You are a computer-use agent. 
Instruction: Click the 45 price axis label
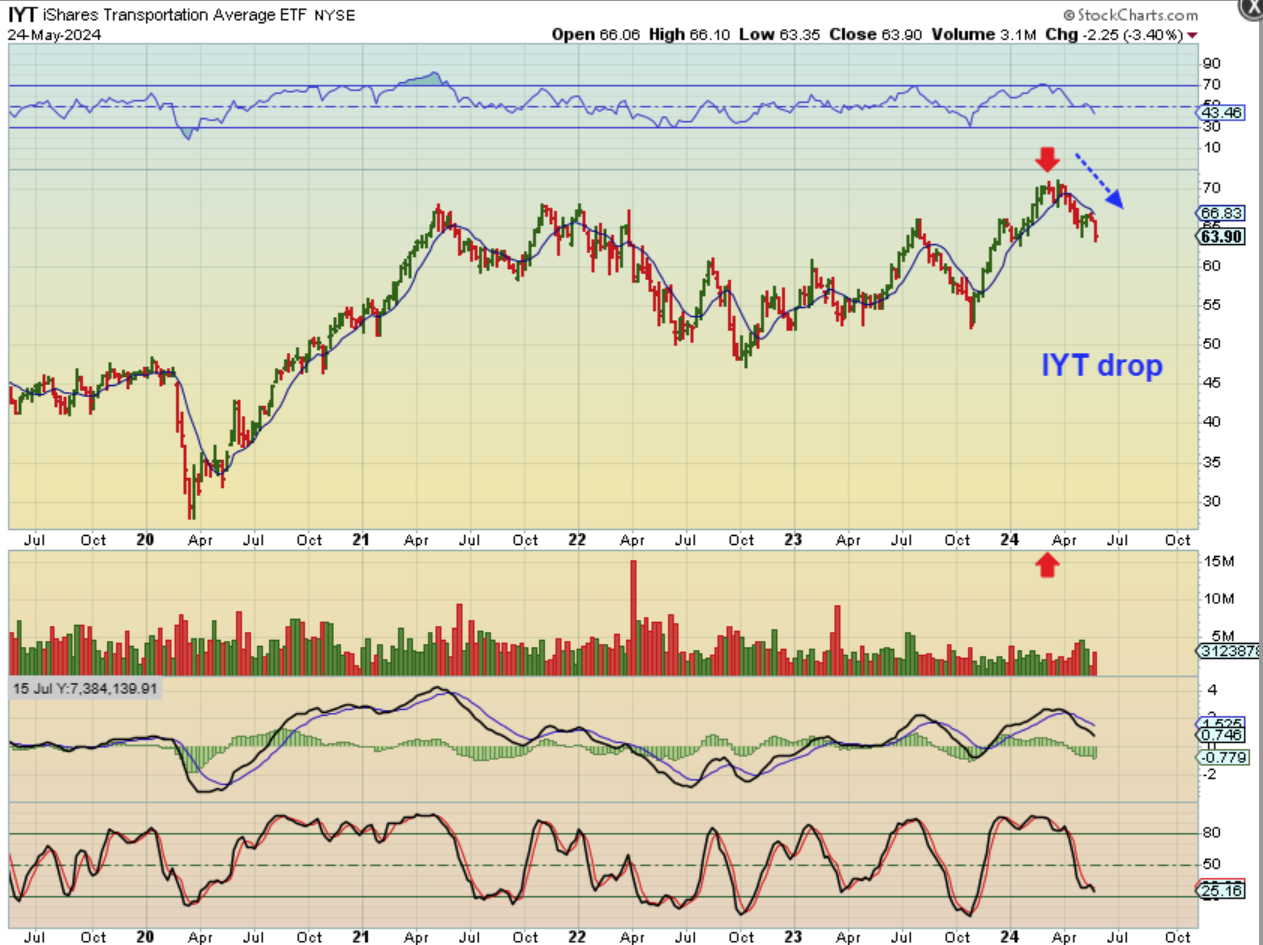(x=1211, y=382)
